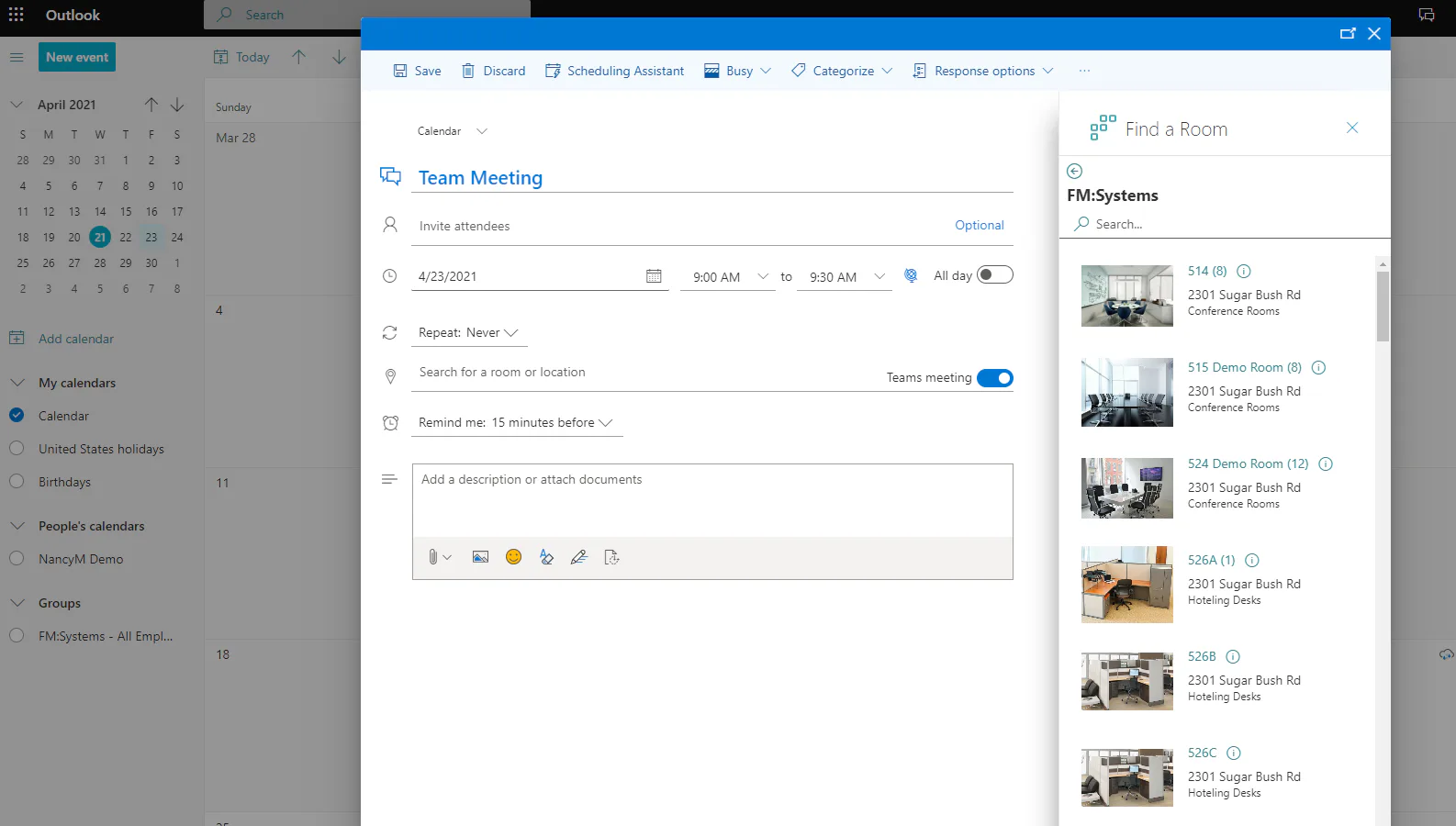Collapse the April 2021 mini calendar
The height and width of the screenshot is (826, 1456).
(17, 105)
